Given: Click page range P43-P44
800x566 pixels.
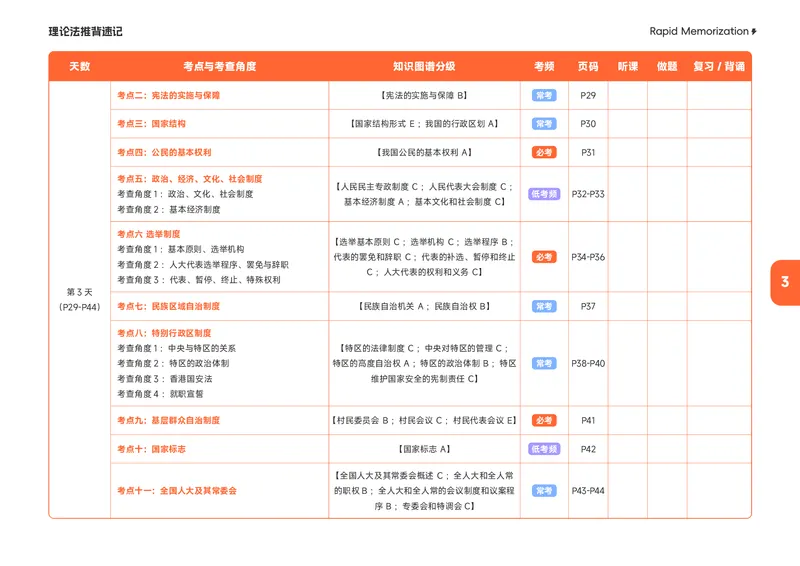Looking at the screenshot, I should coord(588,491).
